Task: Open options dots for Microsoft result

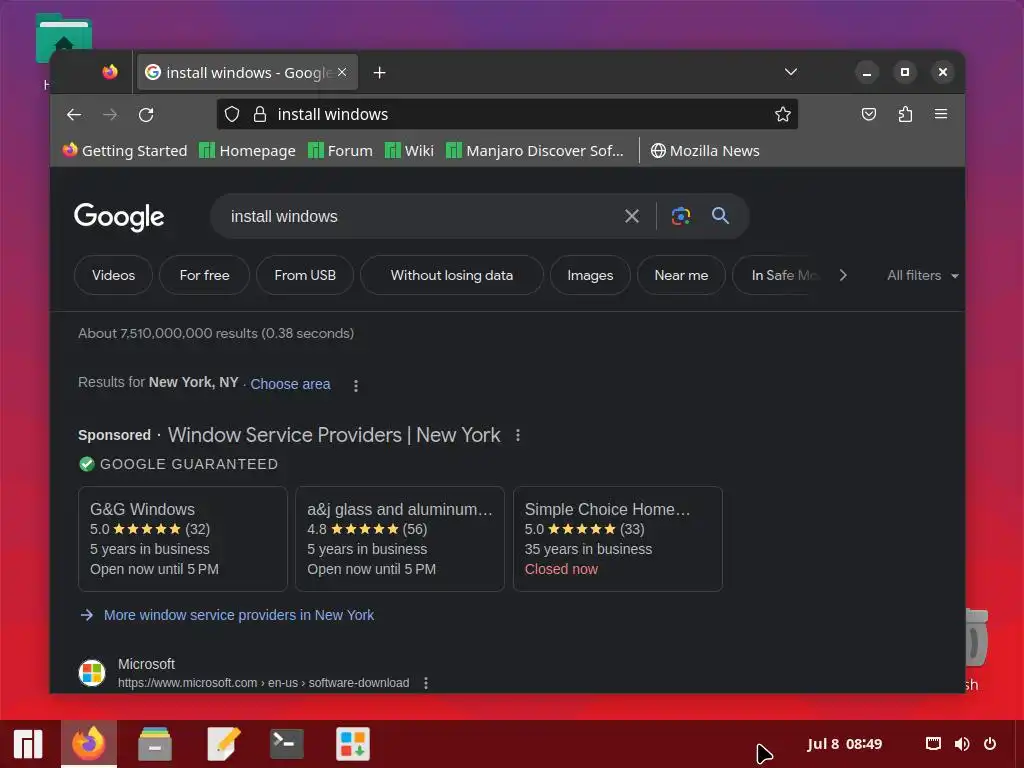Action: 426,682
